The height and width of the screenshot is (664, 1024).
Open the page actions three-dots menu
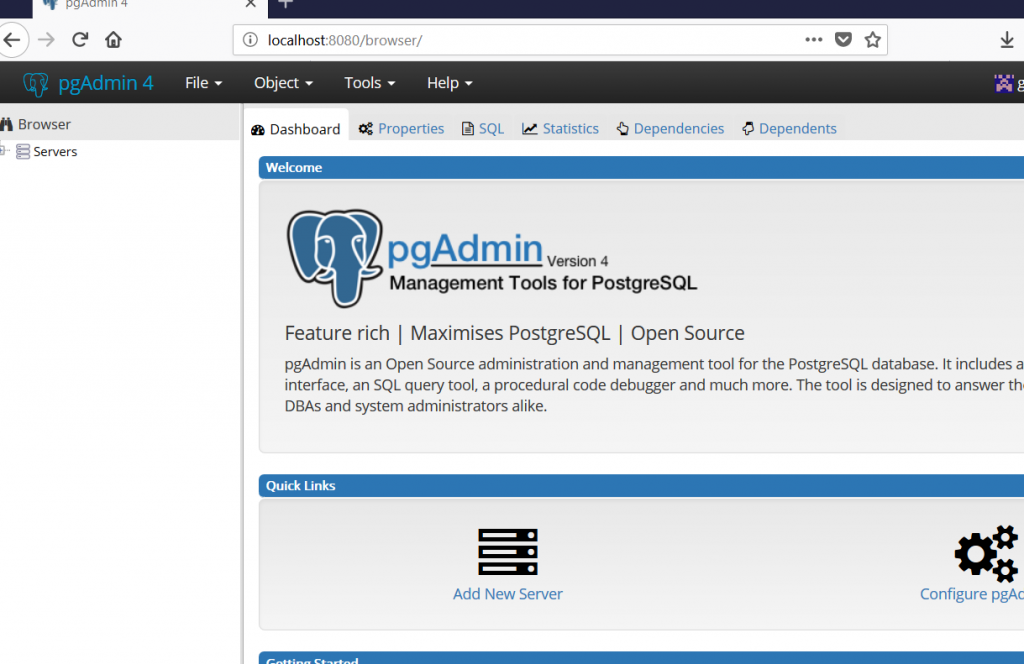[x=813, y=40]
